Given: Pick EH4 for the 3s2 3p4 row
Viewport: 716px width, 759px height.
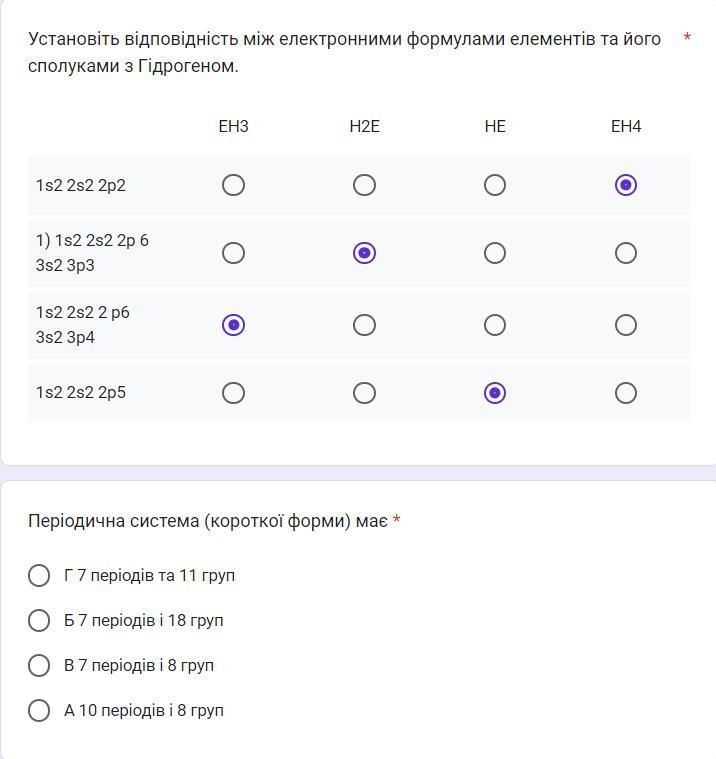Looking at the screenshot, I should pyautogui.click(x=626, y=325).
